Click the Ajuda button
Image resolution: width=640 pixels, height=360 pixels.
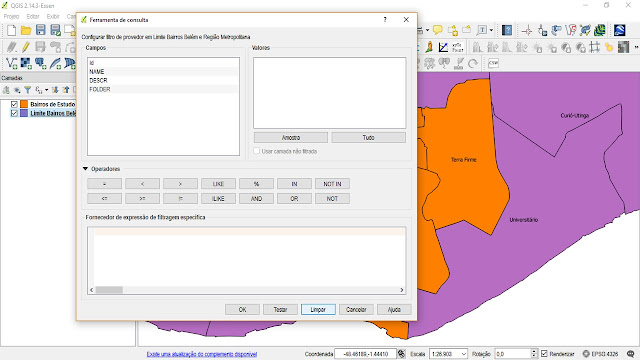tap(394, 309)
